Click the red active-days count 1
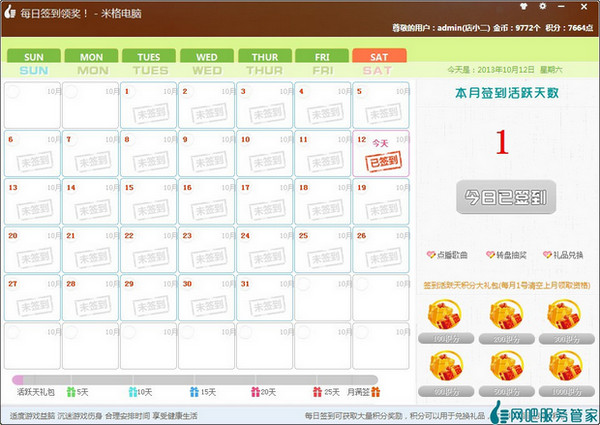600x425 pixels. coord(502,142)
